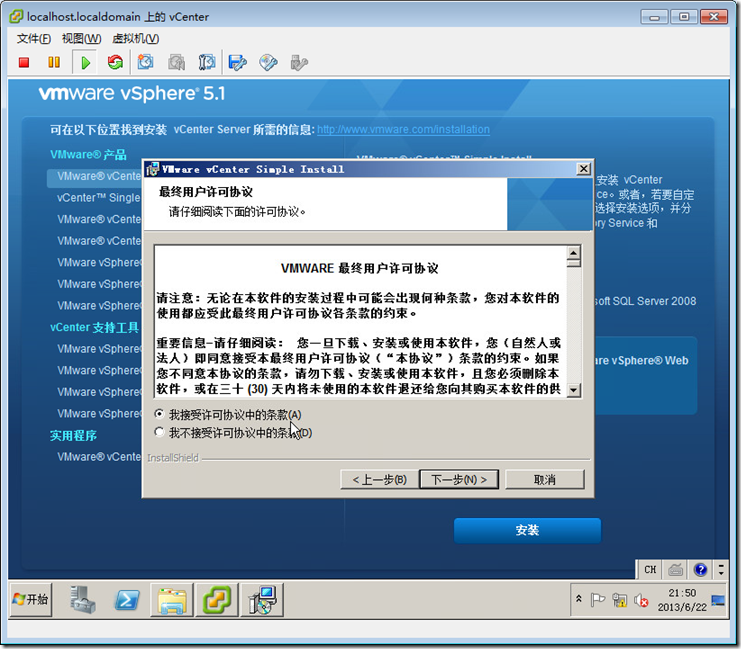Click the Reset VM toolbar icon
The image size is (741, 649).
tap(115, 62)
